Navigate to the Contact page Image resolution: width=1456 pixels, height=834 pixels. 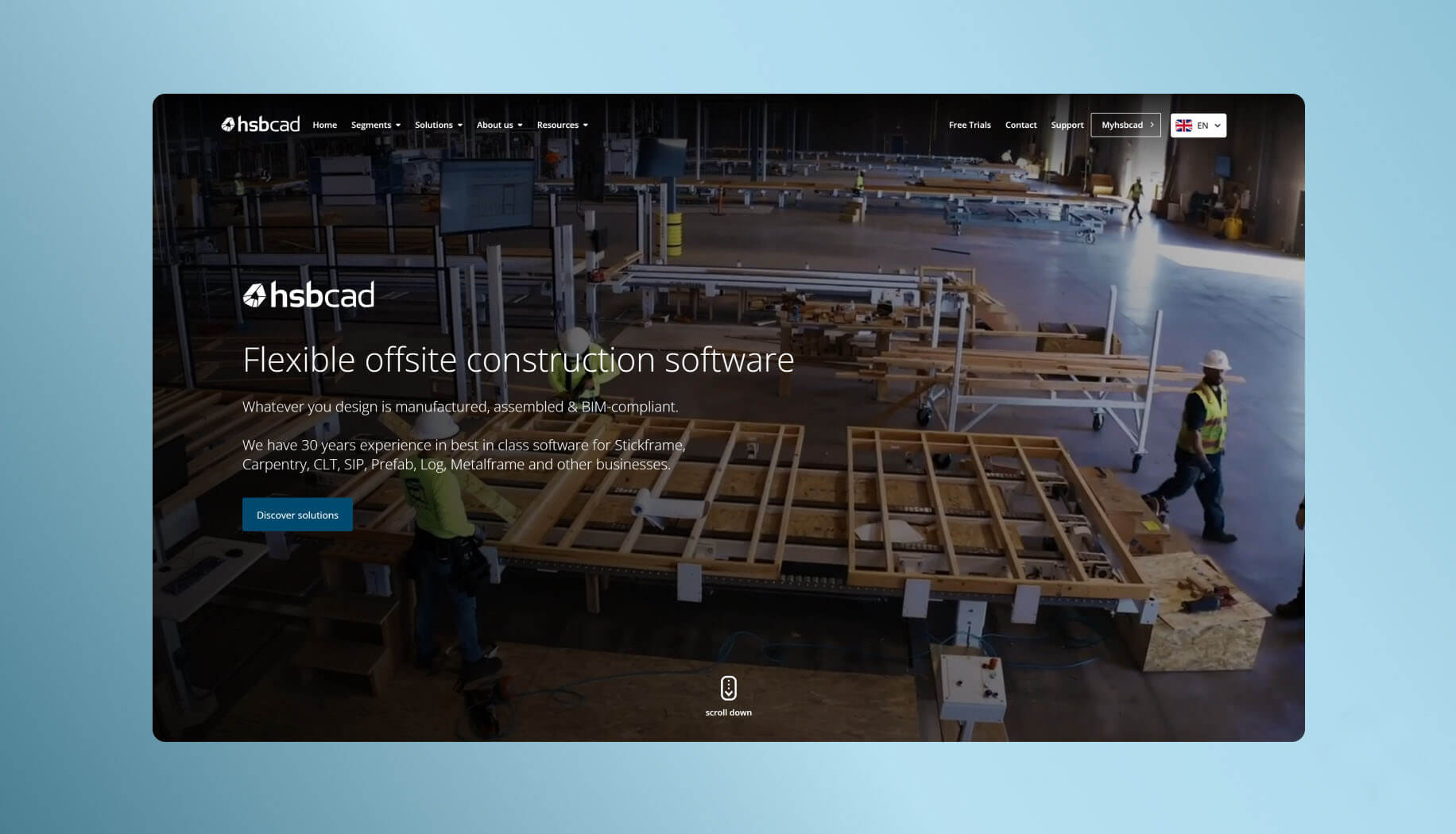1020,125
